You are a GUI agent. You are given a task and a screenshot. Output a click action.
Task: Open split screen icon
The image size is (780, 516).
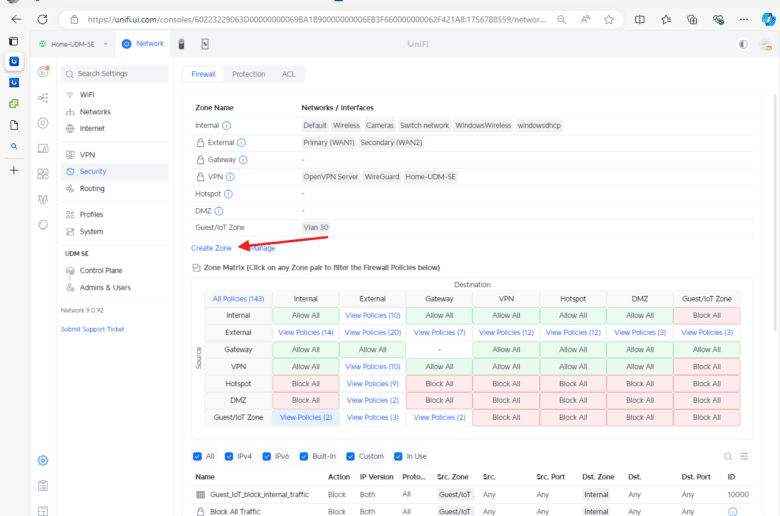pos(640,19)
